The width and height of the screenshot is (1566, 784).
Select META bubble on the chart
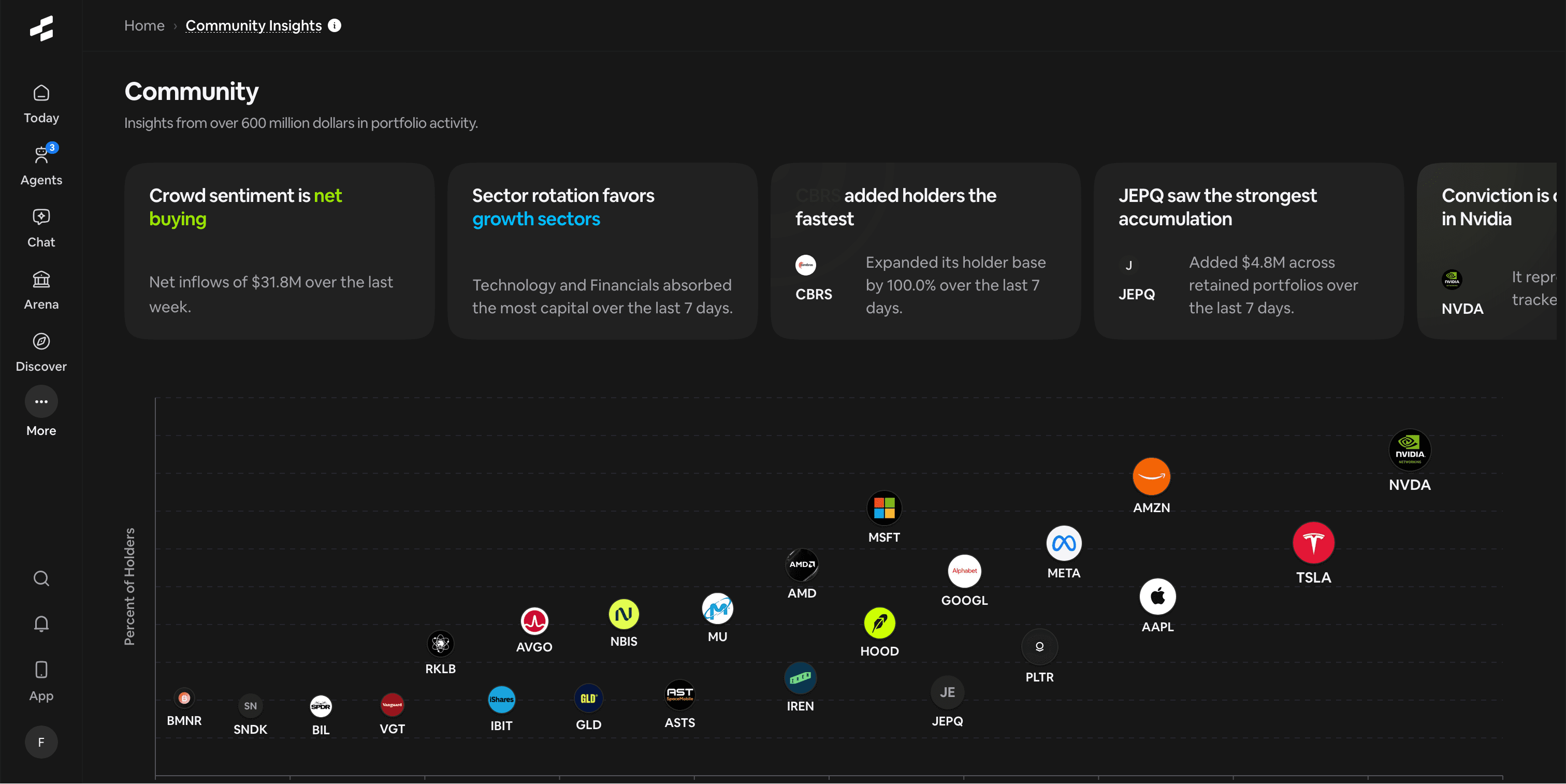[x=1063, y=543]
